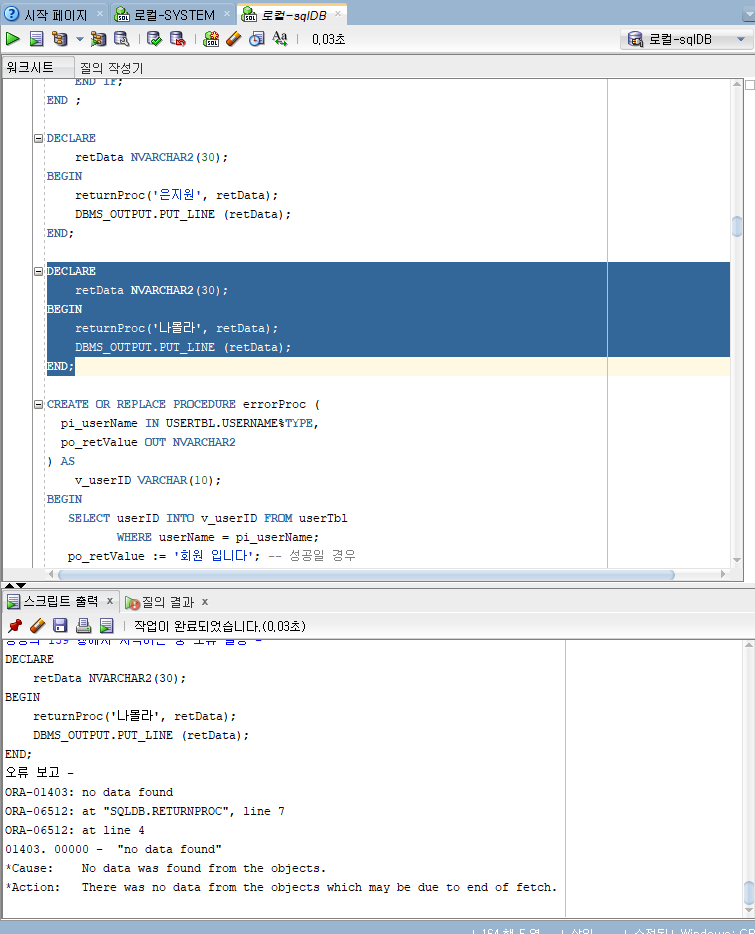Click the *Cause: No data was found line
The width and height of the screenshot is (755, 934).
165,868
